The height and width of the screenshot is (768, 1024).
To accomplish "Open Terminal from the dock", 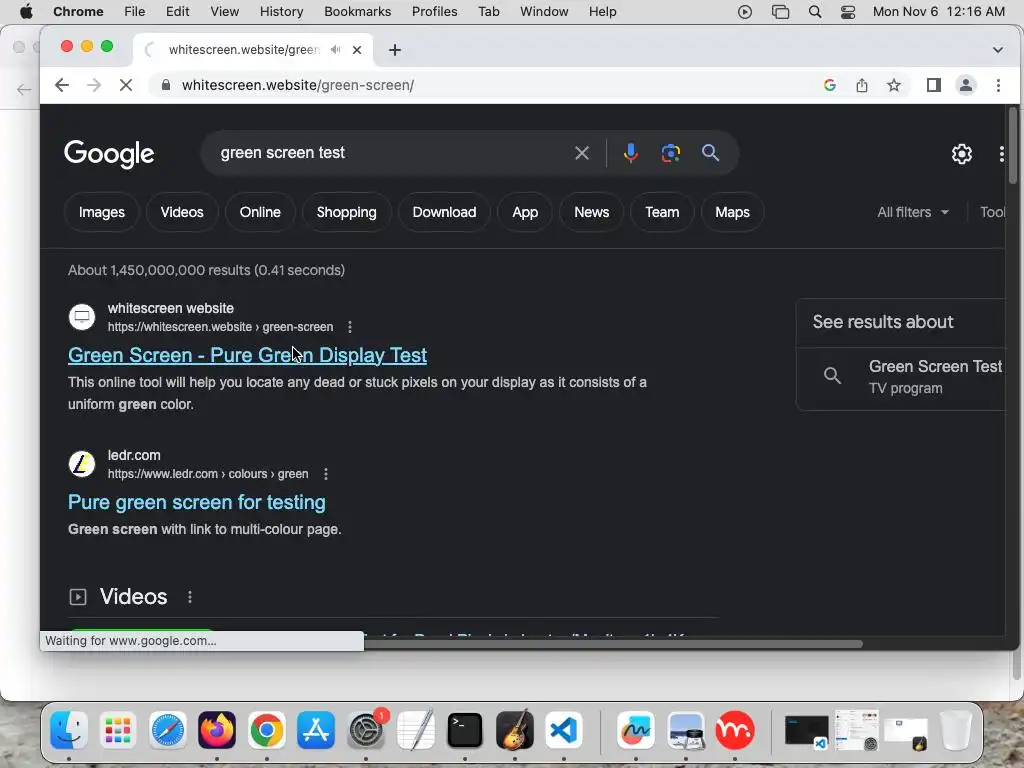I will pos(465,730).
